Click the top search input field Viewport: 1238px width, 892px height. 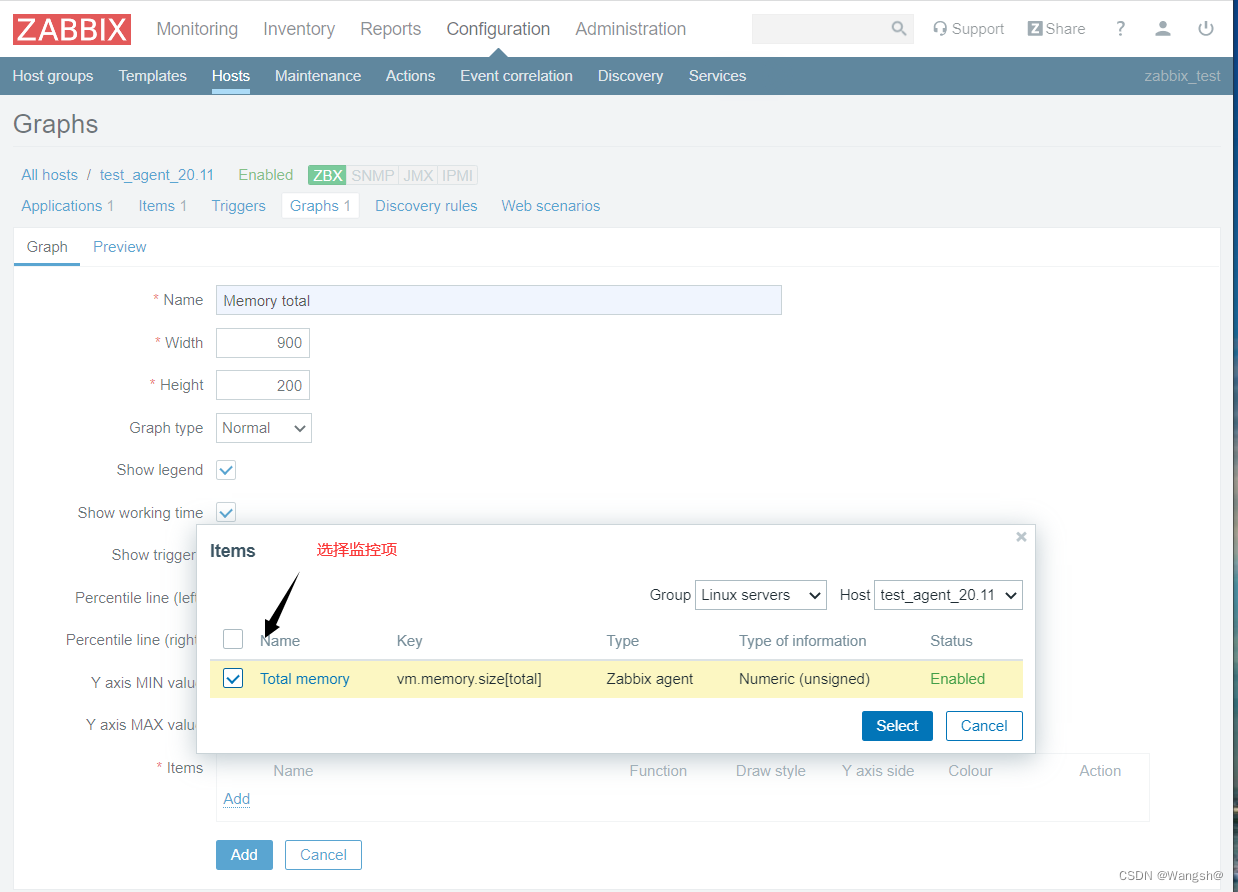[x=820, y=29]
